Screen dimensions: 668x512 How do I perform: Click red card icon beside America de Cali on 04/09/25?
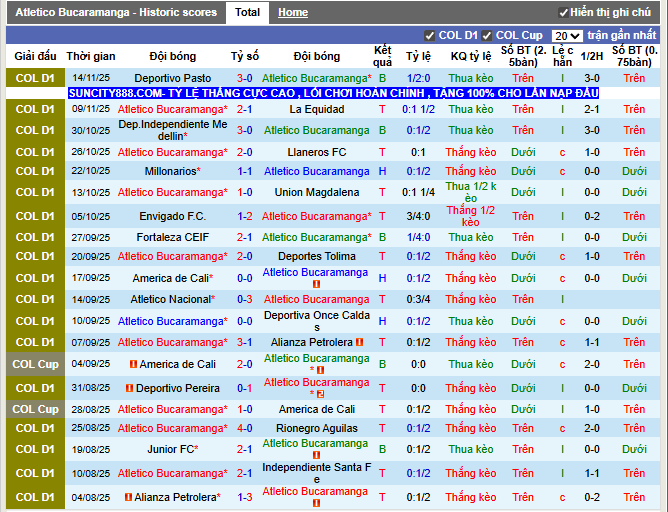coord(132,365)
